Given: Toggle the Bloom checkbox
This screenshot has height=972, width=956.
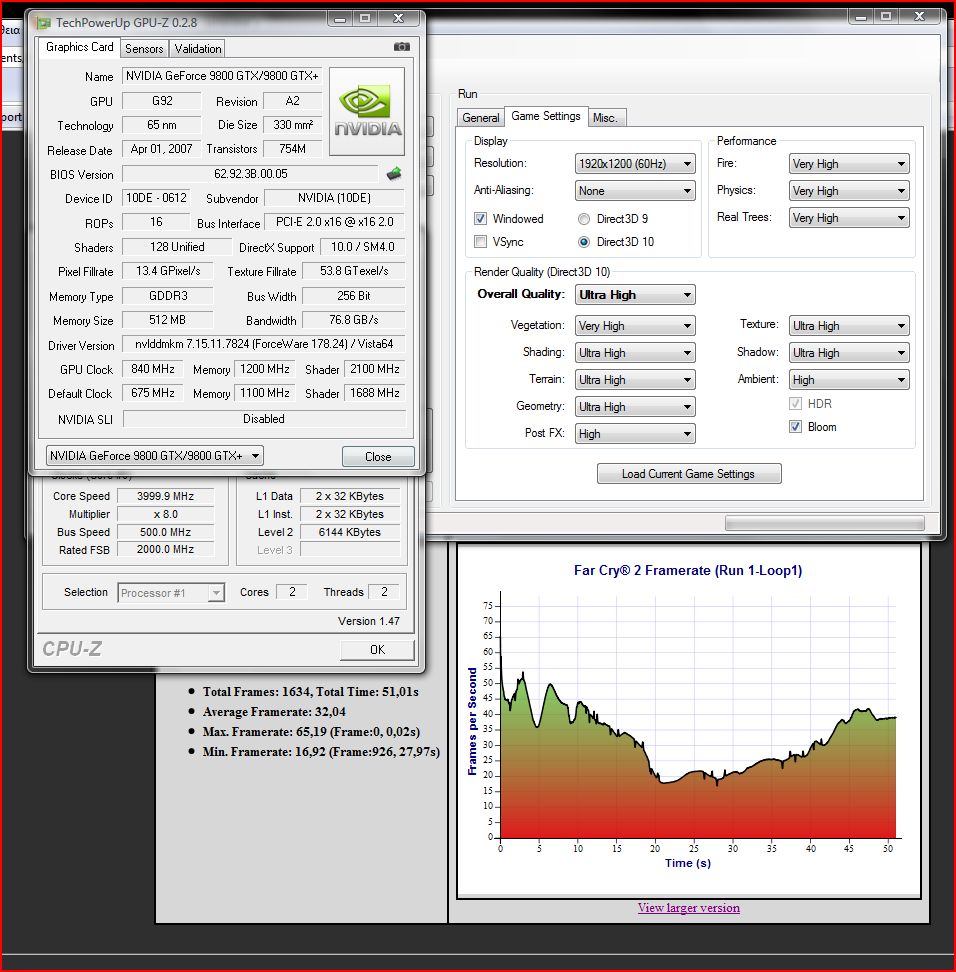Looking at the screenshot, I should click(795, 426).
